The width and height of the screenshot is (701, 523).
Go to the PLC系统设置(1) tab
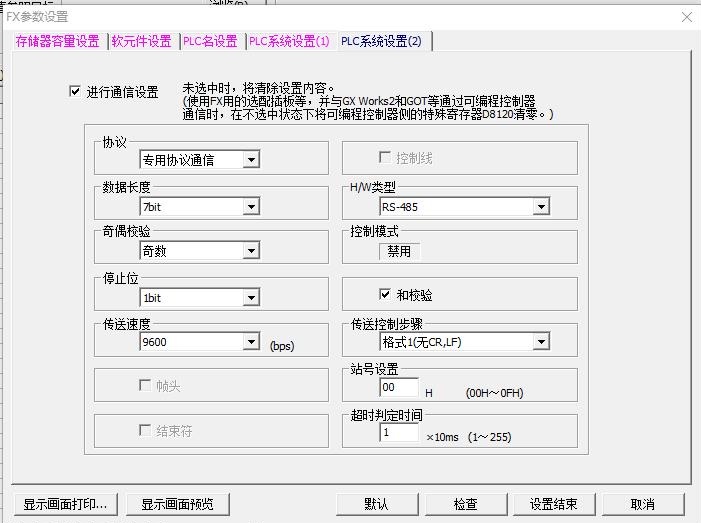[288, 41]
